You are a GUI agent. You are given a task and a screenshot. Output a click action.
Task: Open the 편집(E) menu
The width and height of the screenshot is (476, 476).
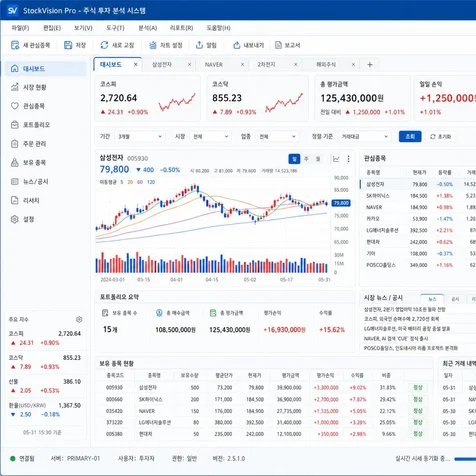(52, 28)
